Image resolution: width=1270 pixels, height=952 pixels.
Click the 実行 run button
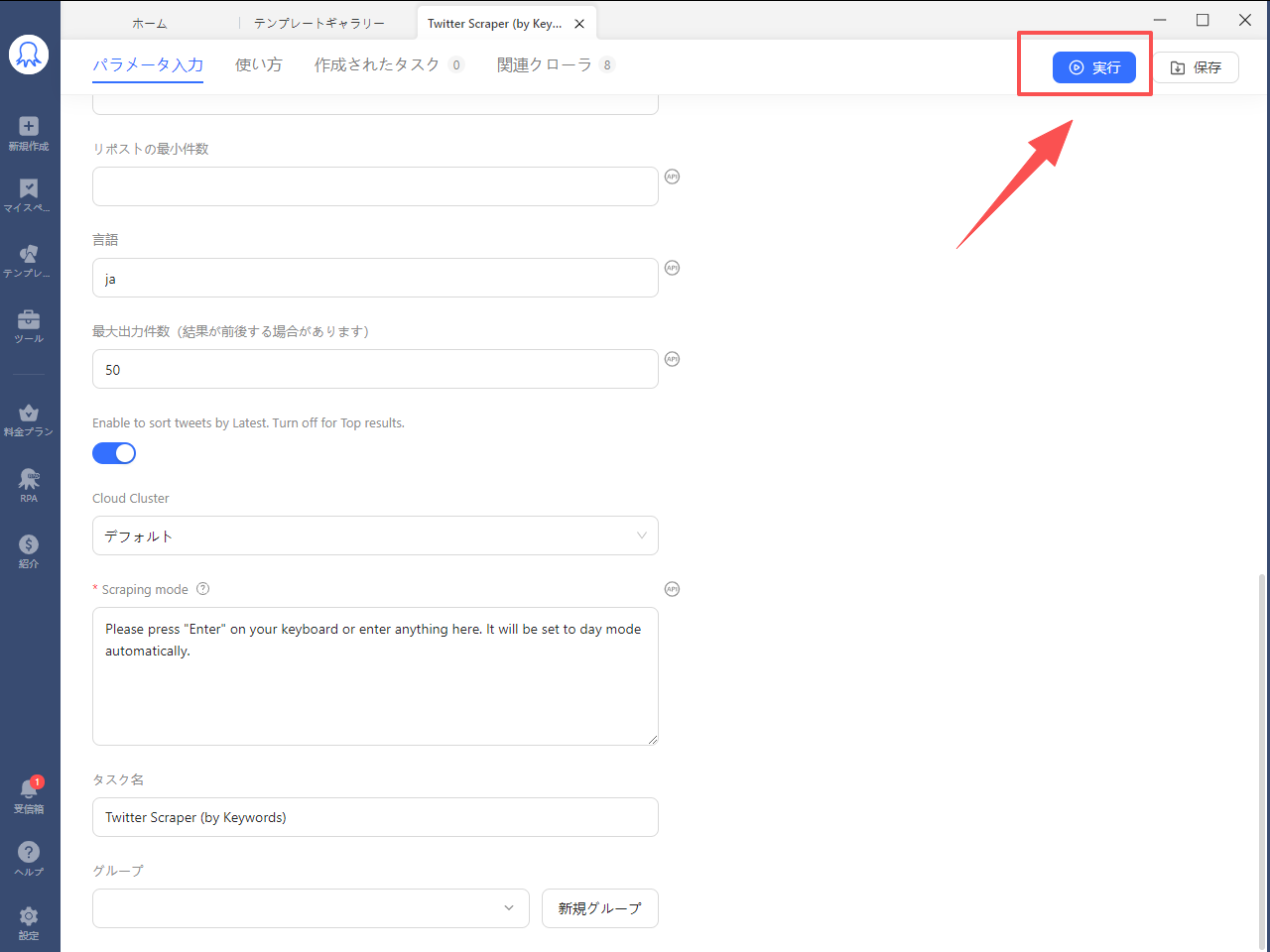click(x=1093, y=67)
